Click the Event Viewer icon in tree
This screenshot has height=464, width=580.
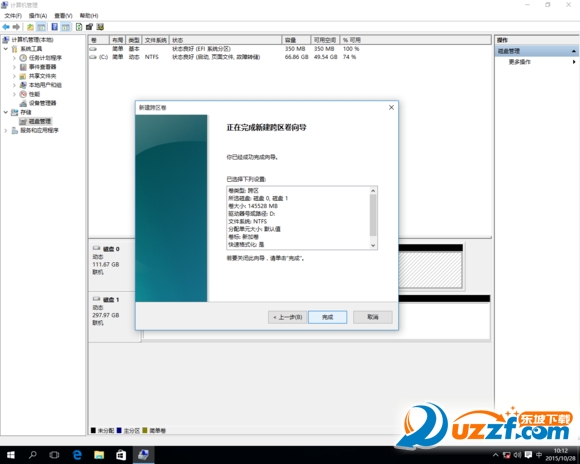[23, 67]
